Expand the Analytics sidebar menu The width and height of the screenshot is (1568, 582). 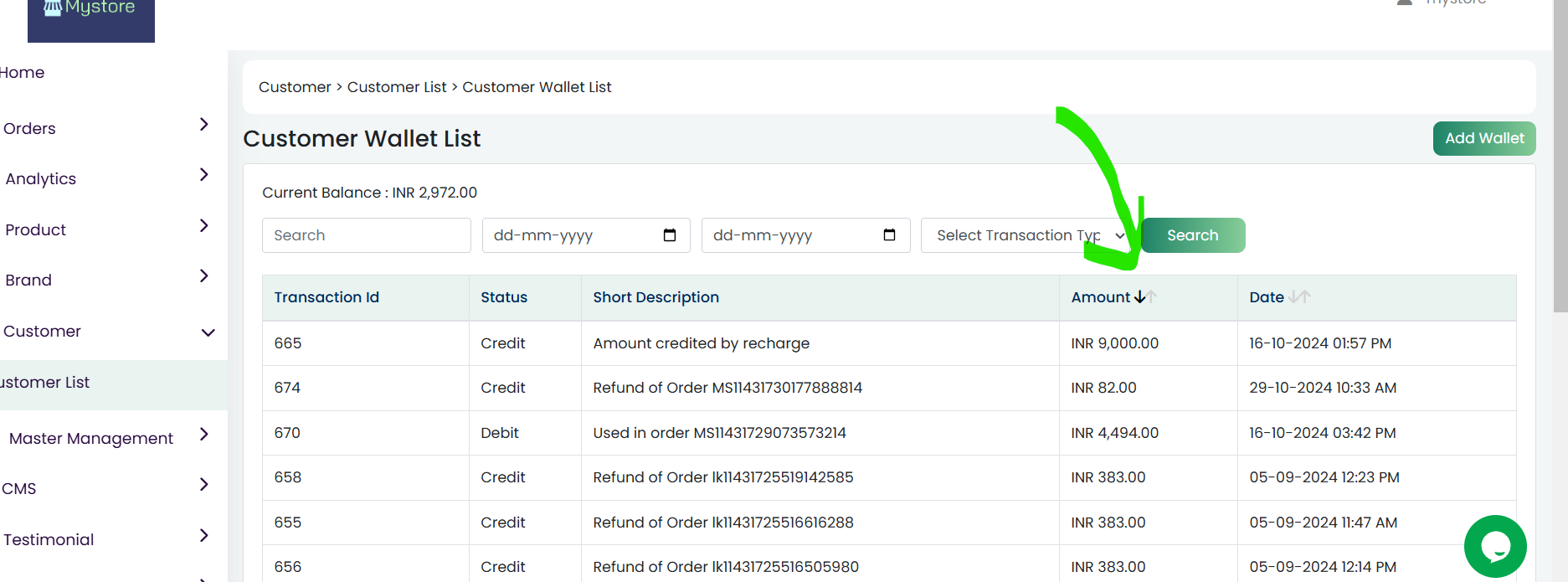(204, 175)
